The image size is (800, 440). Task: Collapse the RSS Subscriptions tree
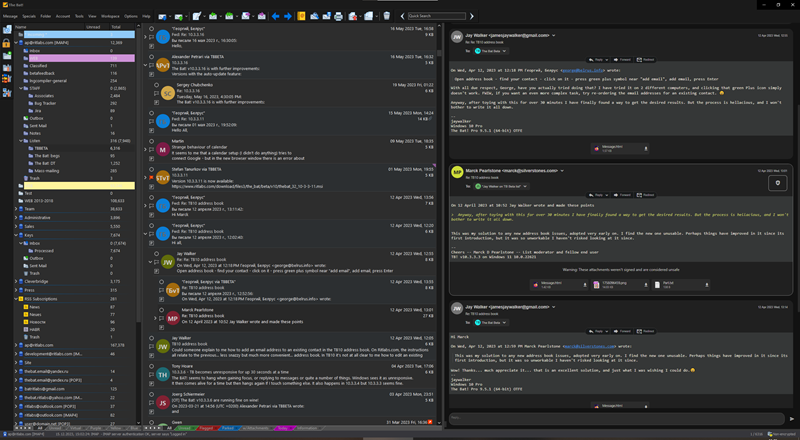(x=16, y=299)
